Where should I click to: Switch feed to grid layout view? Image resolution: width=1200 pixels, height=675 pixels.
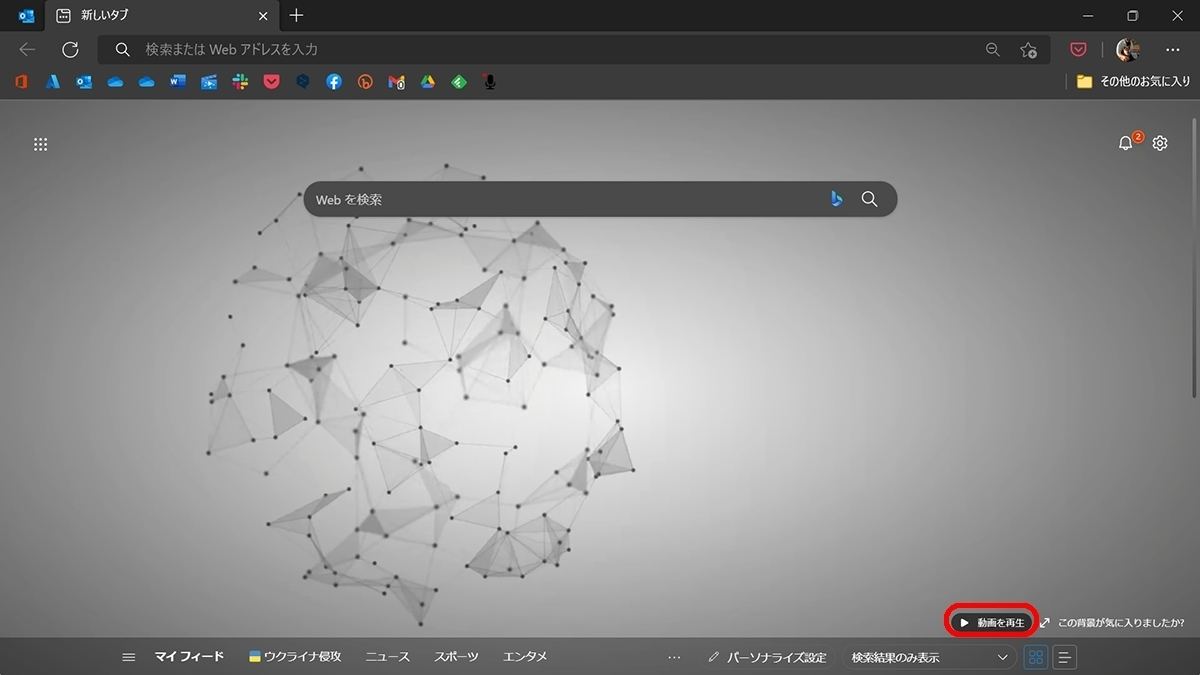coord(1036,657)
